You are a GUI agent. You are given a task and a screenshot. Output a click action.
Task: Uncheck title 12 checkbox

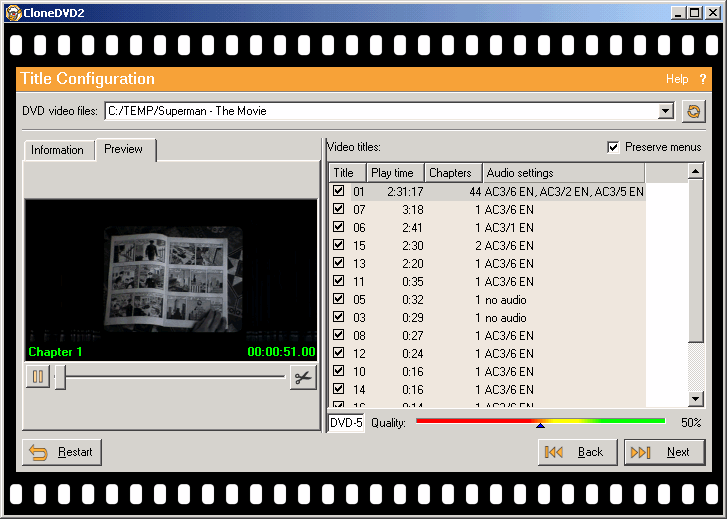338,352
